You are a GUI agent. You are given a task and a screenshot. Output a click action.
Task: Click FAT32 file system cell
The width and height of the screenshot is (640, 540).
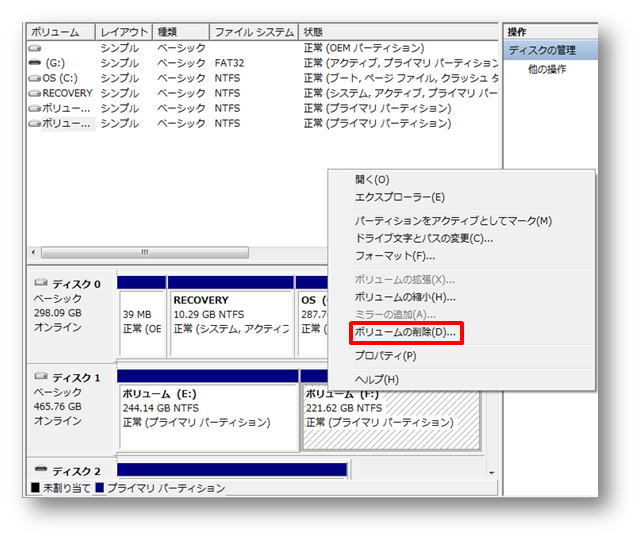(x=229, y=63)
